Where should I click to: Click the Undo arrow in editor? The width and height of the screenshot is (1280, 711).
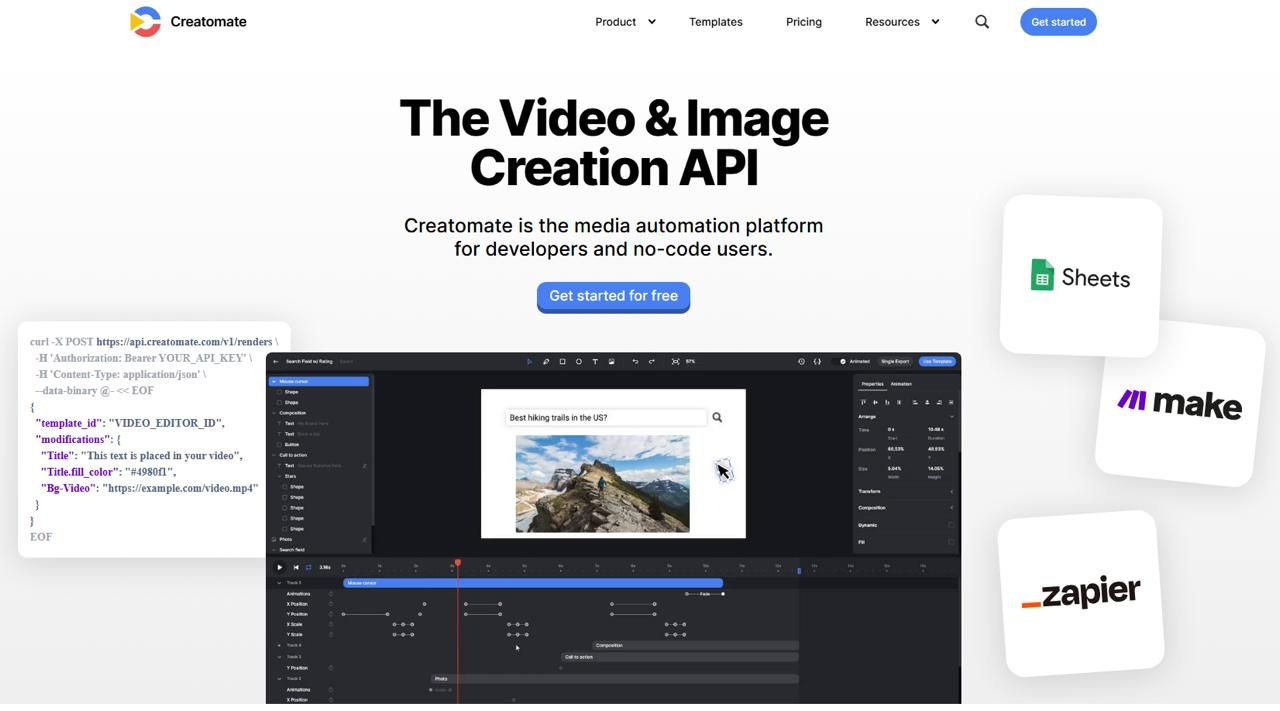635,361
